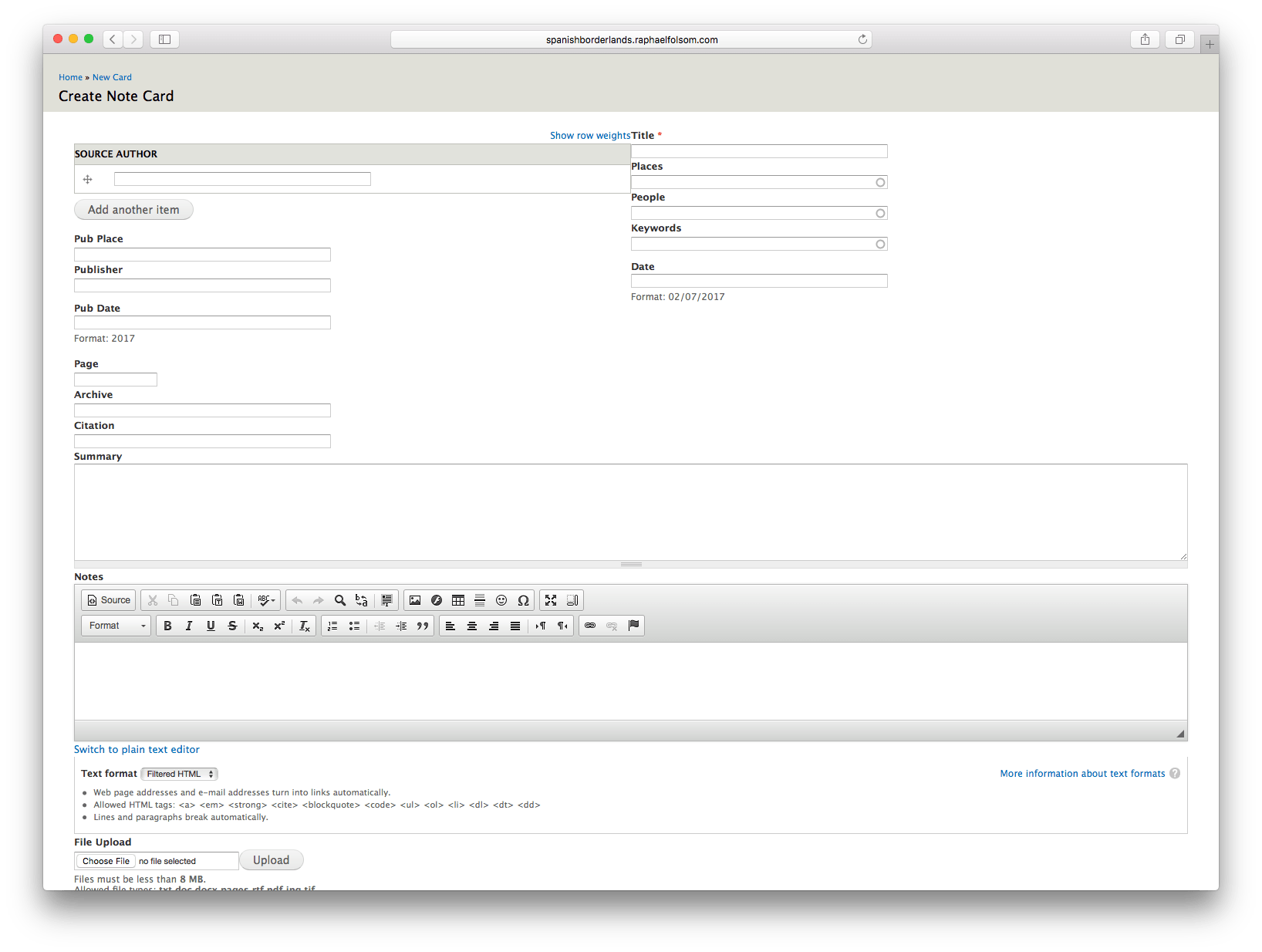Click the Insert Table icon

458,600
